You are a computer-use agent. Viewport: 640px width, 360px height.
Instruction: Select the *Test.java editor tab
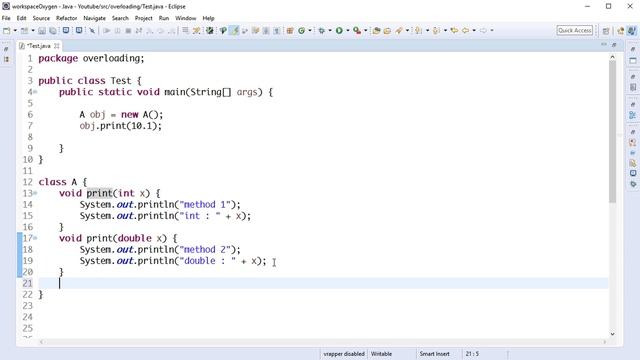click(x=38, y=46)
